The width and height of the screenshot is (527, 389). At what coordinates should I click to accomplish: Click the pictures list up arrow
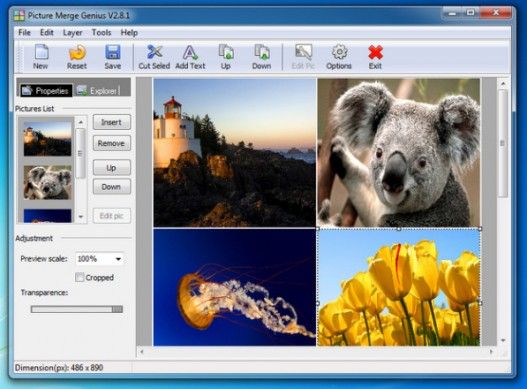coord(81,122)
